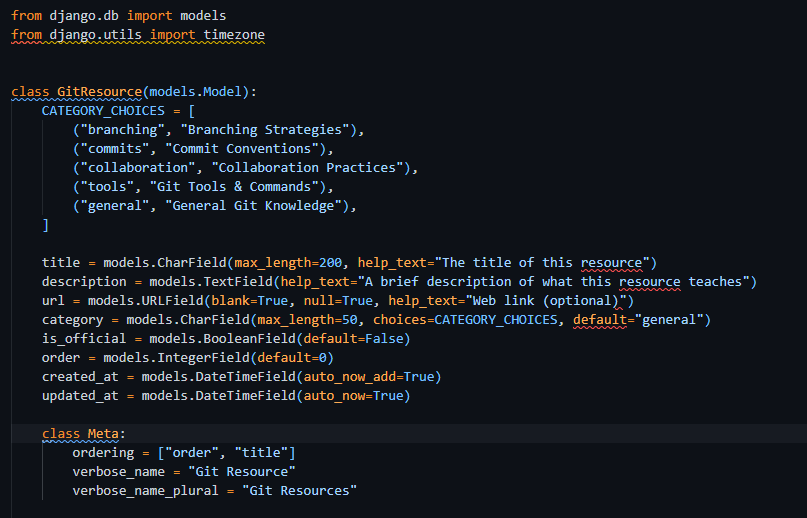Click 'max_length=50' argument
This screenshot has width=807, height=518.
307,320
